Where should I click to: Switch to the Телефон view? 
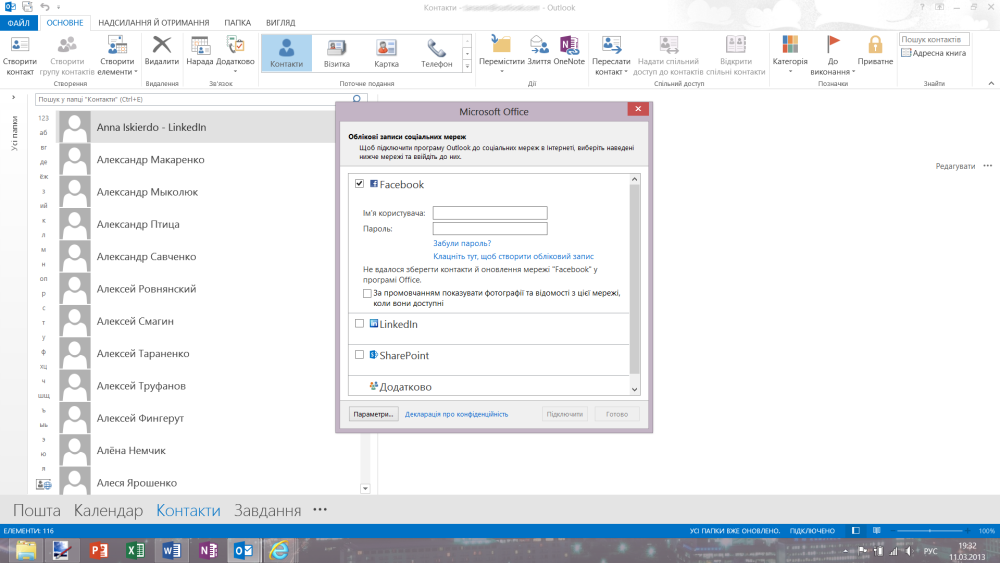pyautogui.click(x=436, y=52)
